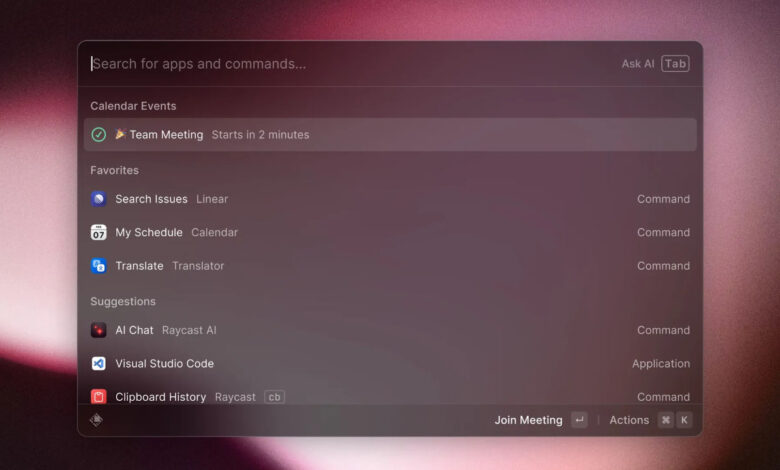Click the 'Linear' subtitle text
Viewport: 780px width, 470px height.
pyautogui.click(x=212, y=199)
